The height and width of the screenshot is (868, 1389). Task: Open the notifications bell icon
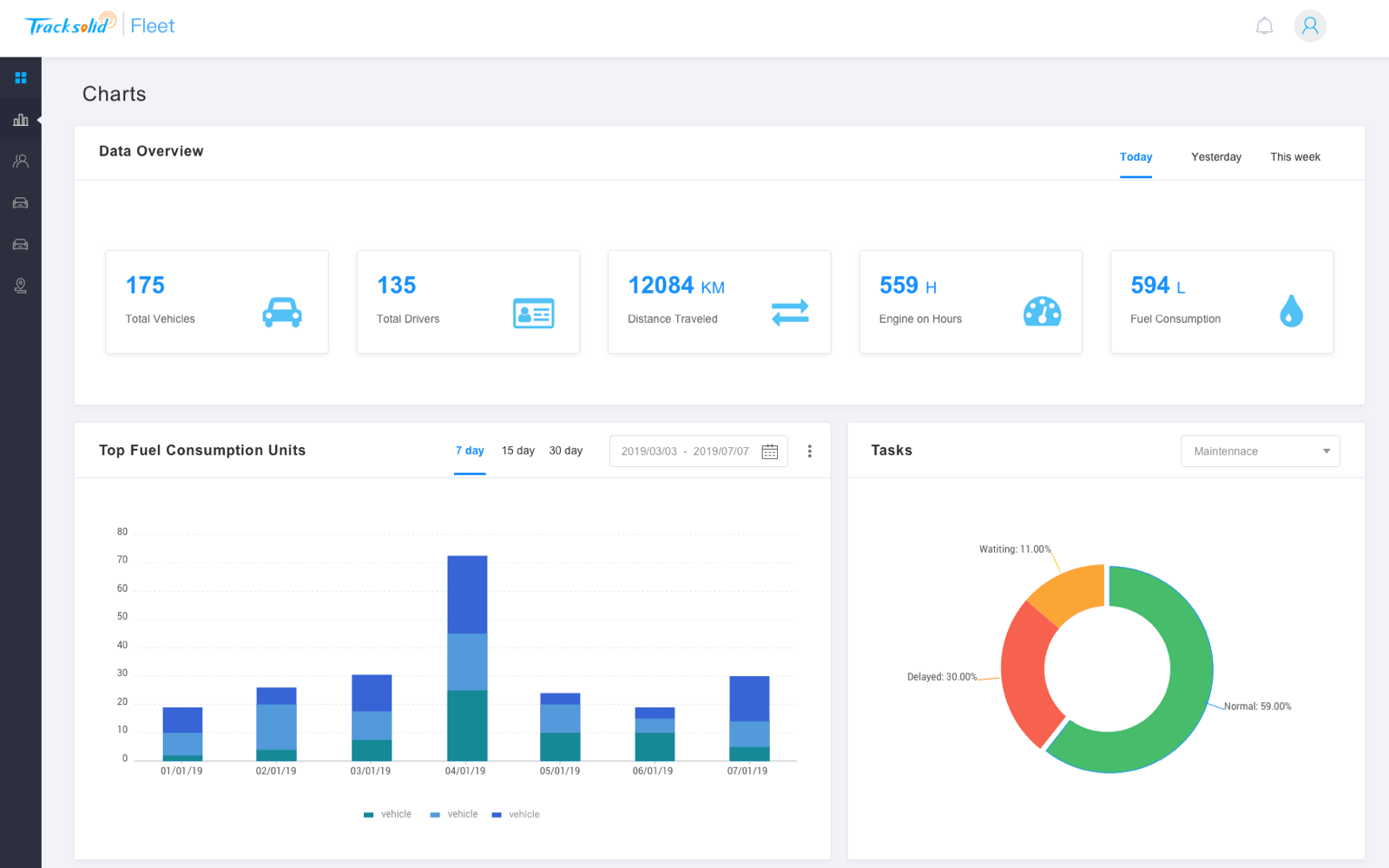[1264, 26]
